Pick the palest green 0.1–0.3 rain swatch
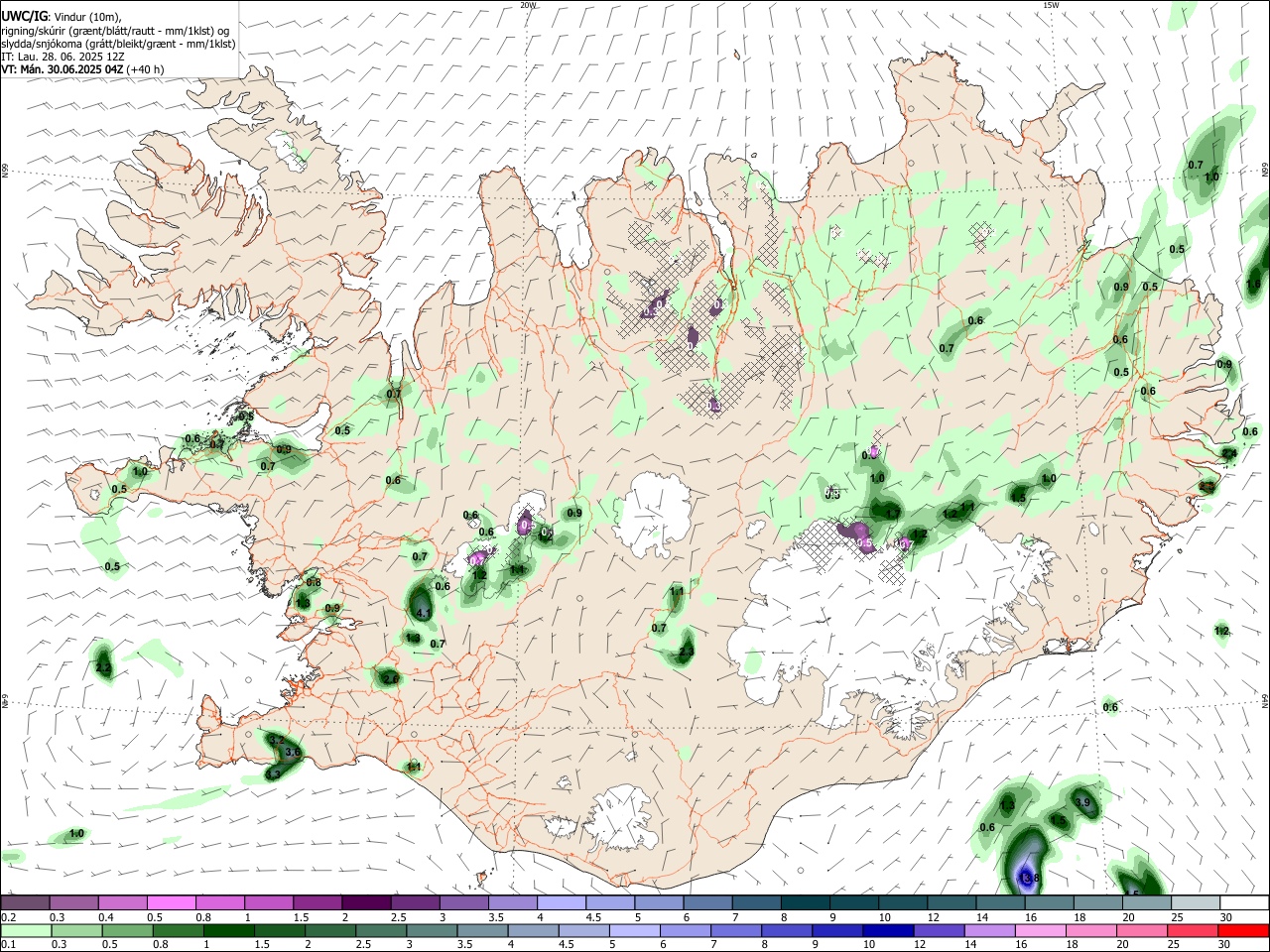The image size is (1270, 952). click(26, 930)
